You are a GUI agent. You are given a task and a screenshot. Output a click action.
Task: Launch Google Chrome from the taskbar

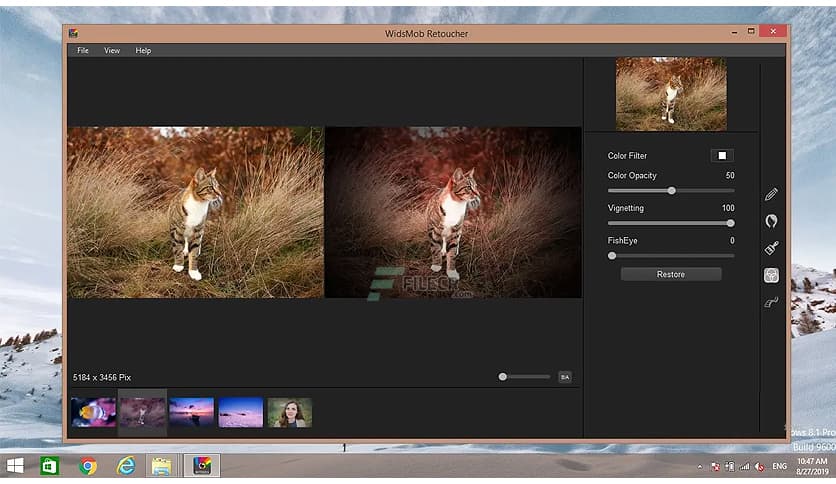pos(88,466)
